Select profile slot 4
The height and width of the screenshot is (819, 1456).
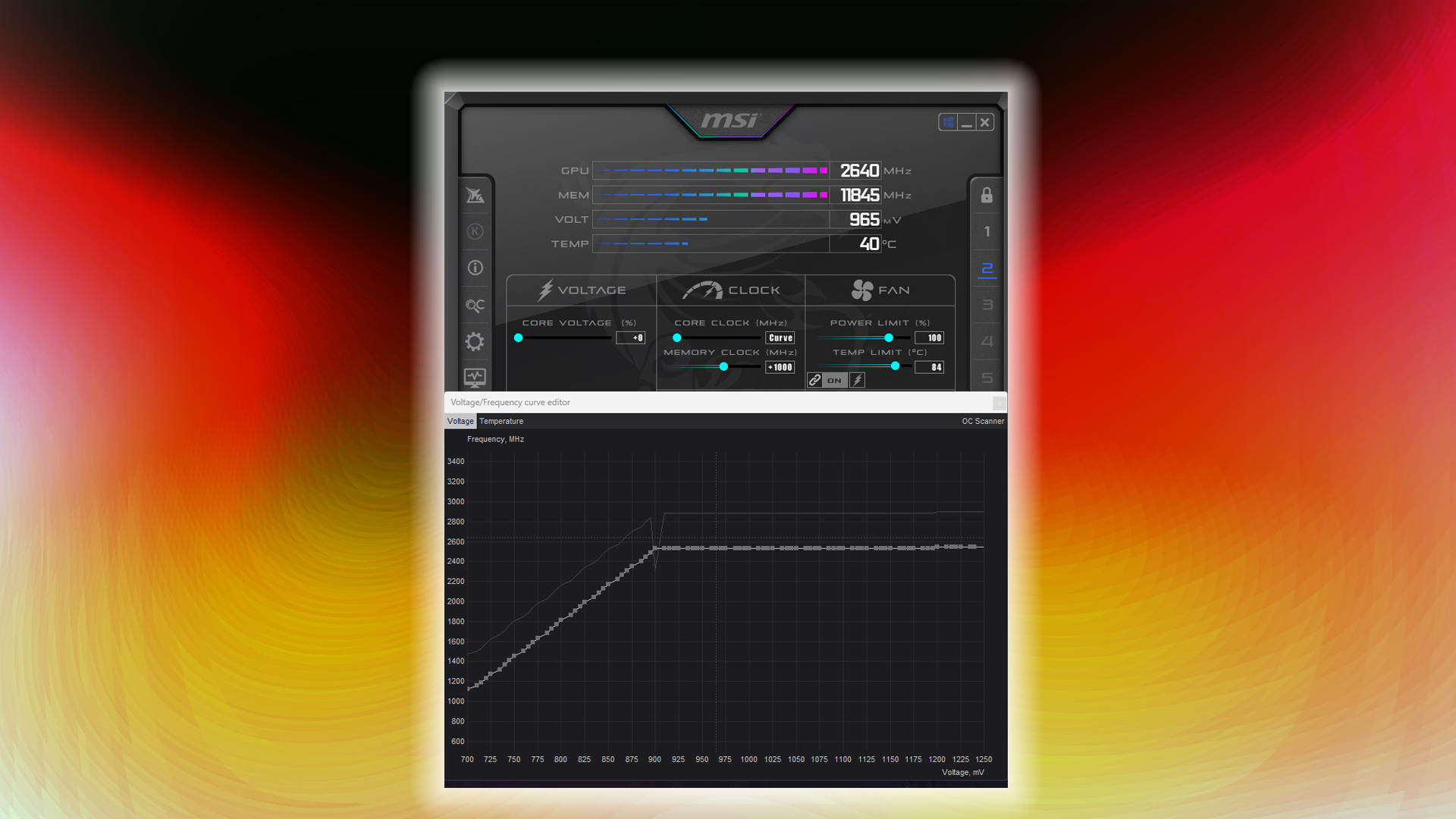987,341
